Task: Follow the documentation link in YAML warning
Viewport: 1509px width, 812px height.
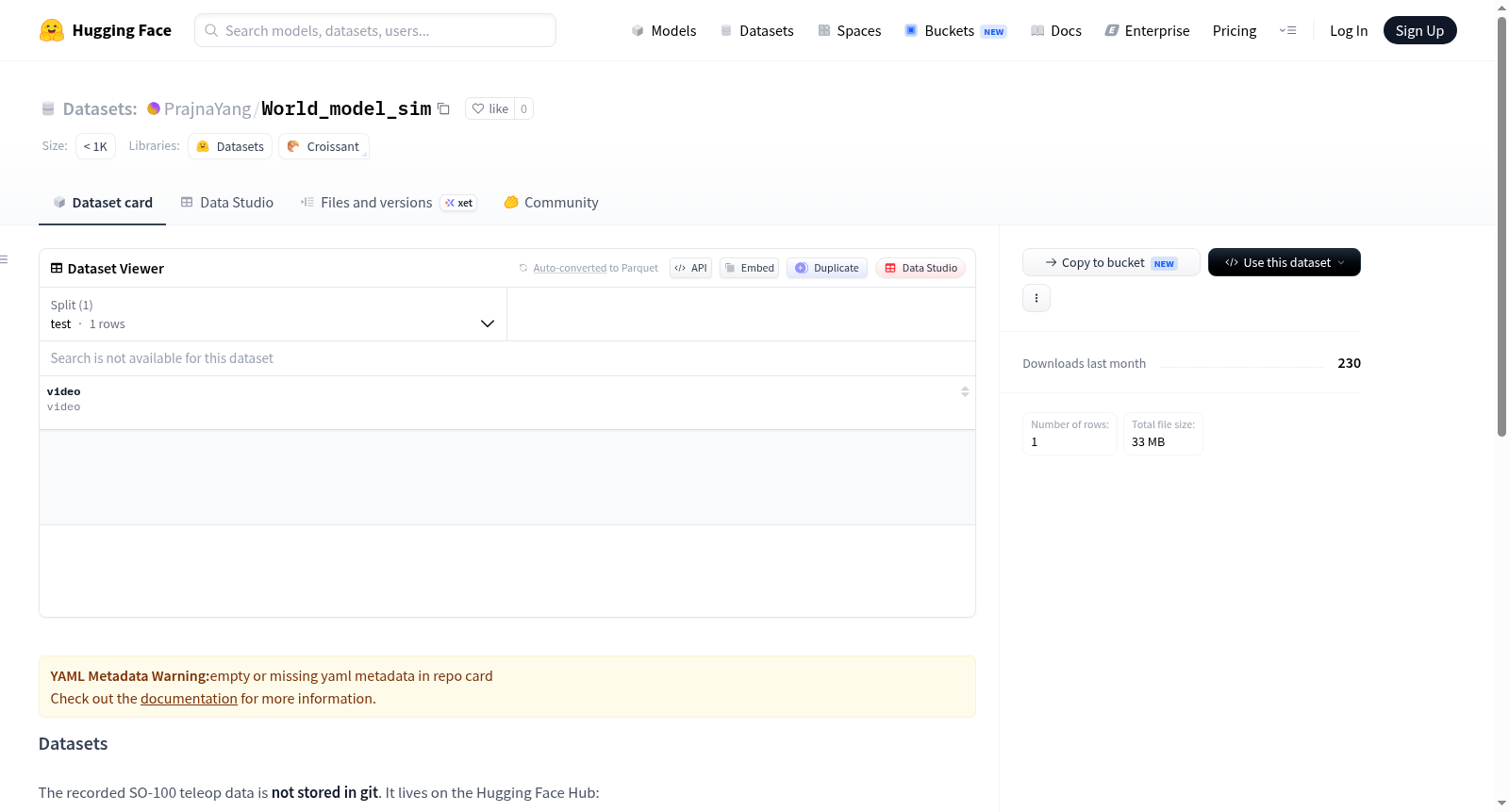Action: 189,699
